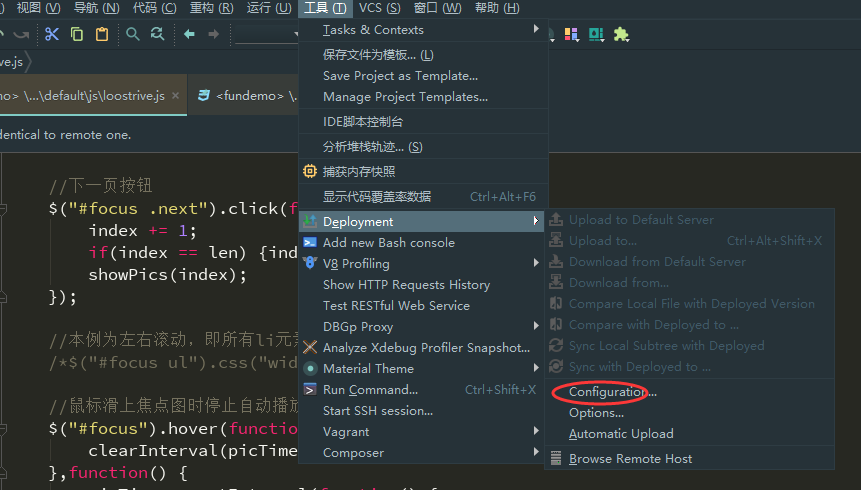Click the colorful grid toolbar icon
The image size is (861, 490).
coord(572,35)
